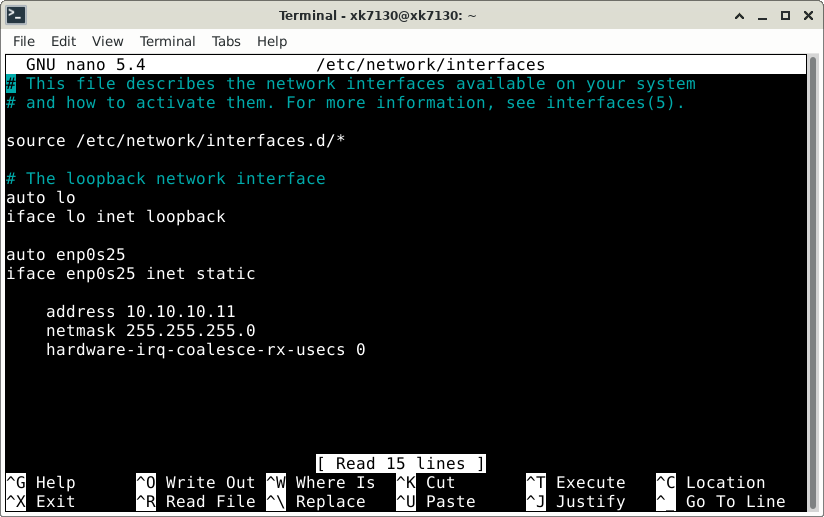Open the View menu
Image resolution: width=824 pixels, height=517 pixels.
click(107, 42)
